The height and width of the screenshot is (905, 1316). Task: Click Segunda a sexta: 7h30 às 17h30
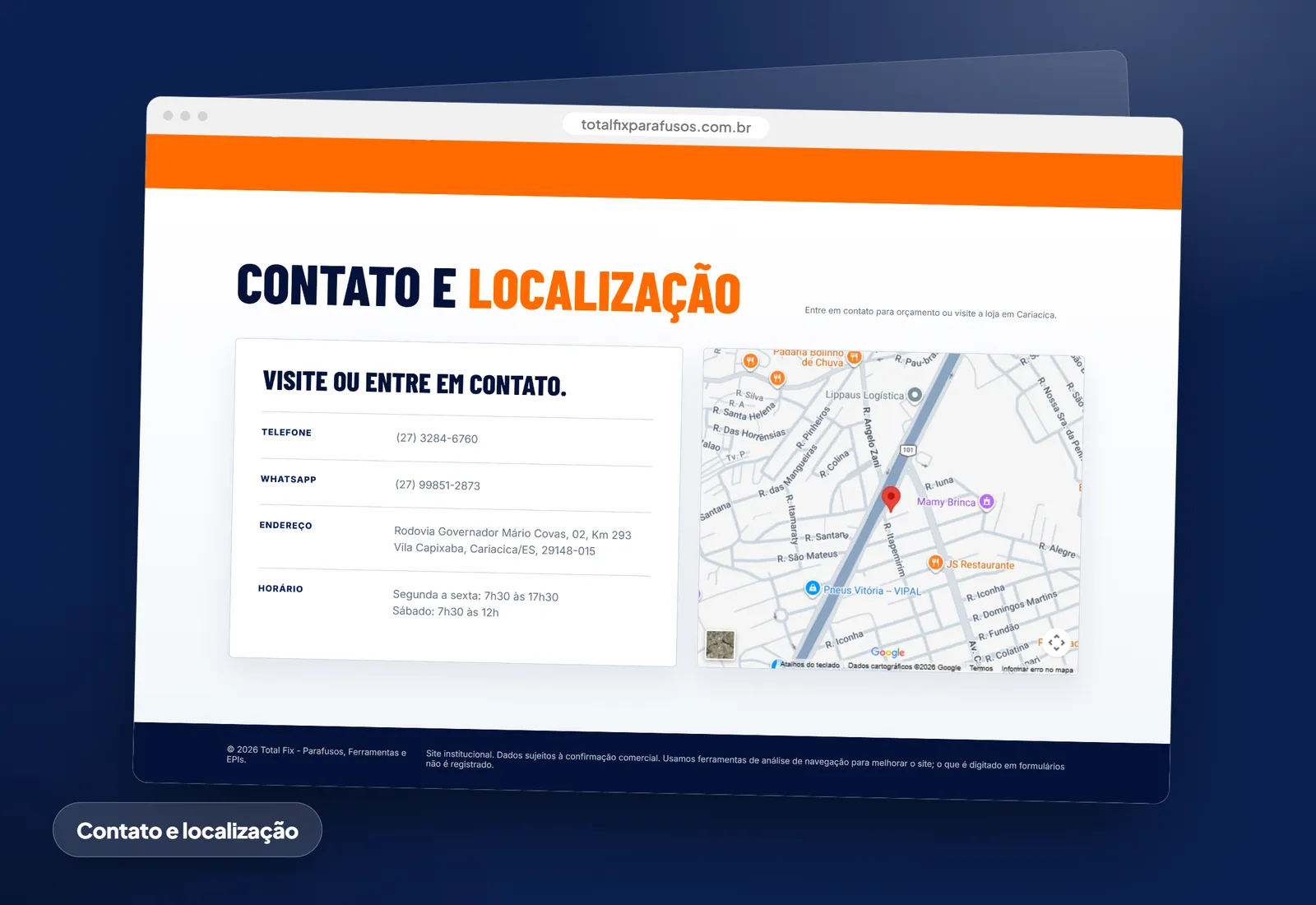(475, 596)
